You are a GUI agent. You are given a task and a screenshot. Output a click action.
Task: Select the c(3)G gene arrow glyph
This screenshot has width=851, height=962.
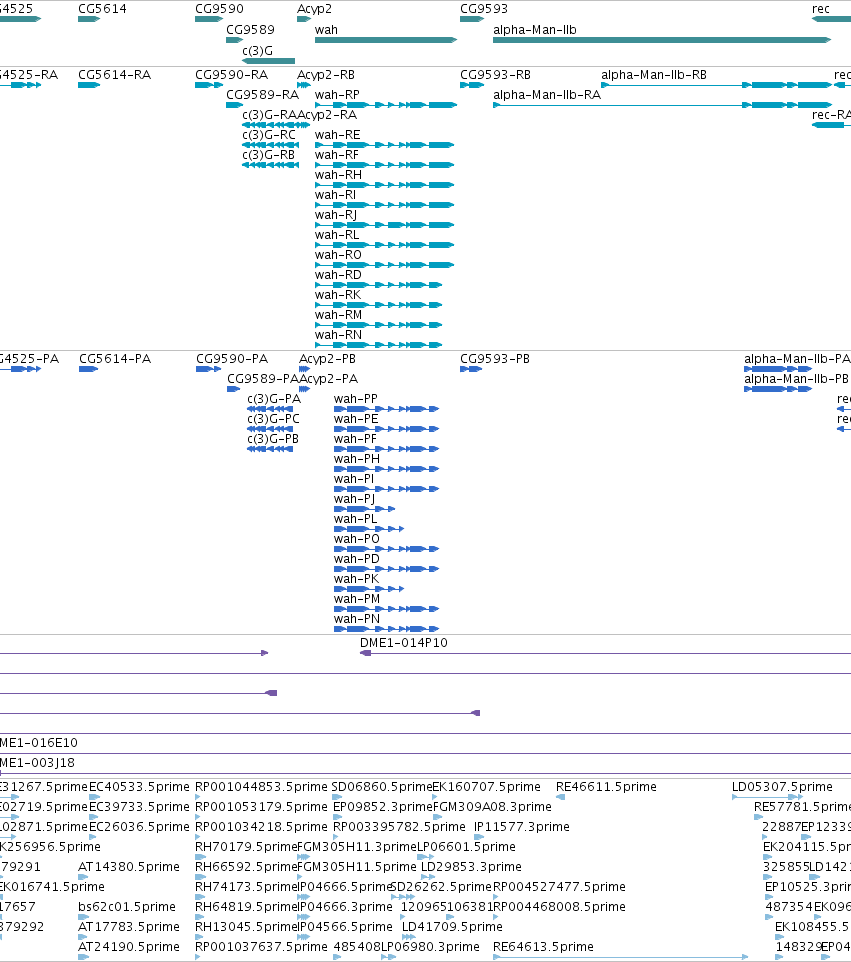pyautogui.click(x=269, y=61)
